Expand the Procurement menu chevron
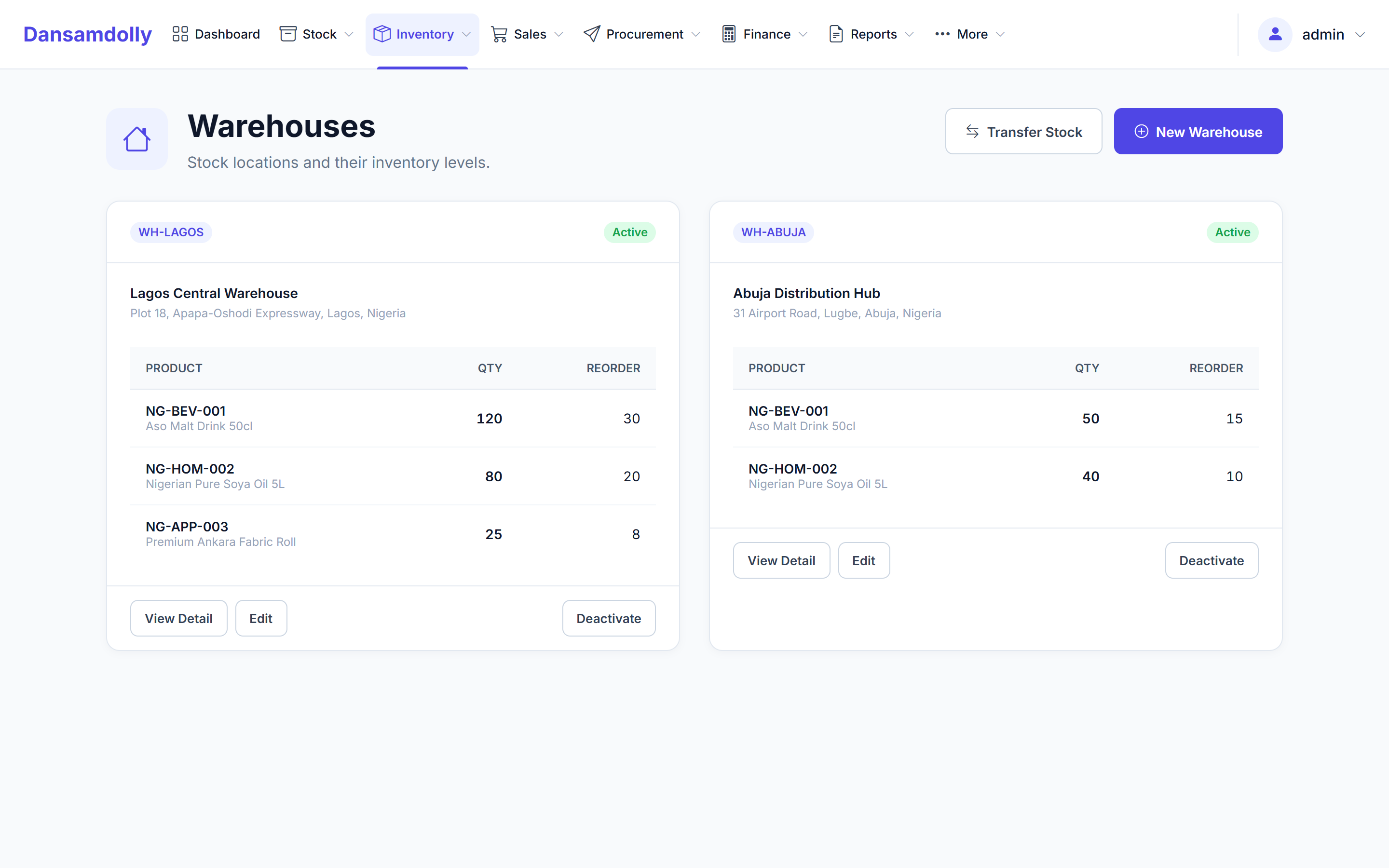Screen dimensions: 1389x868 tap(695, 34)
